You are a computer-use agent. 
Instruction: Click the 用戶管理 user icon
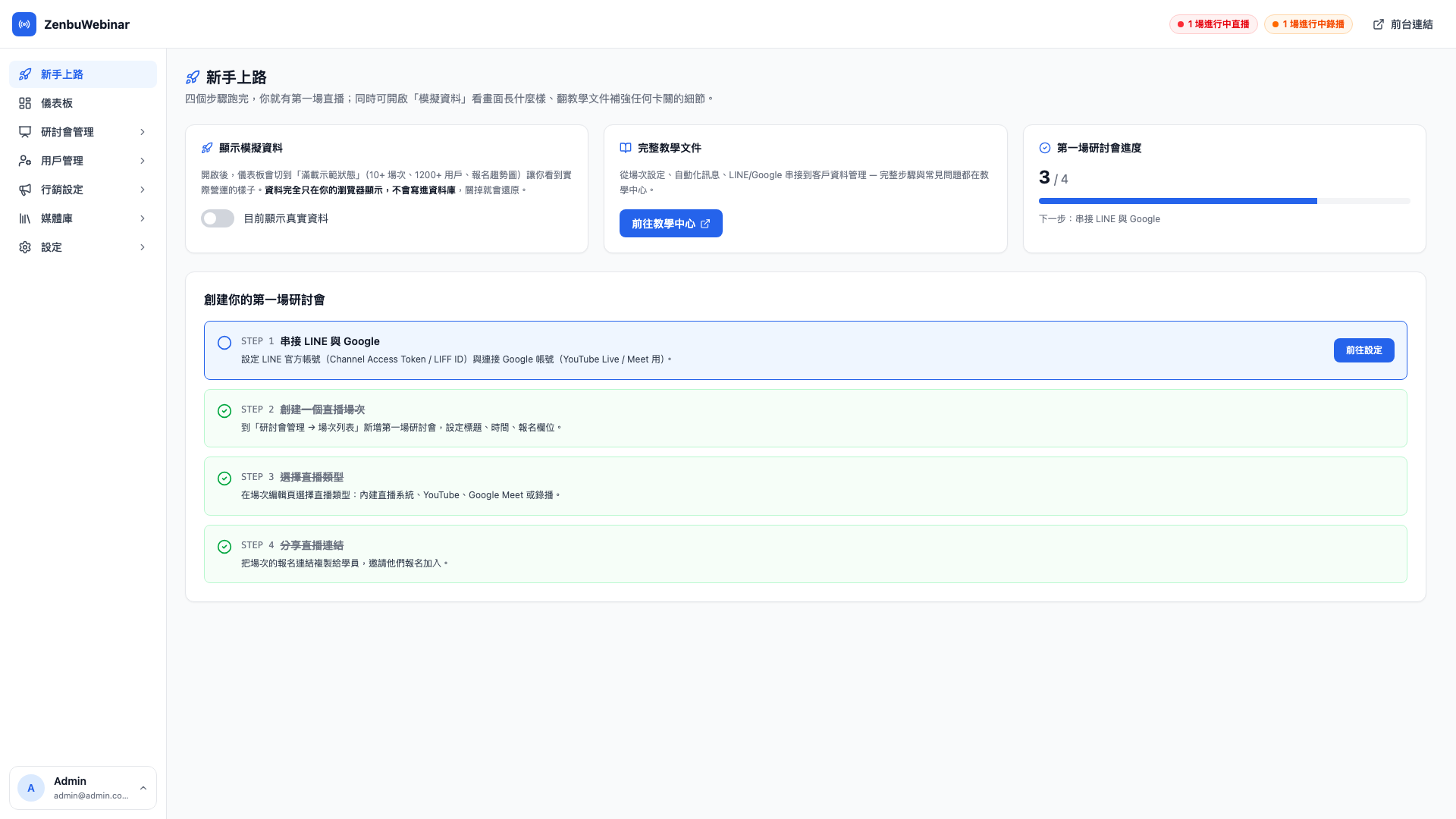(x=25, y=161)
